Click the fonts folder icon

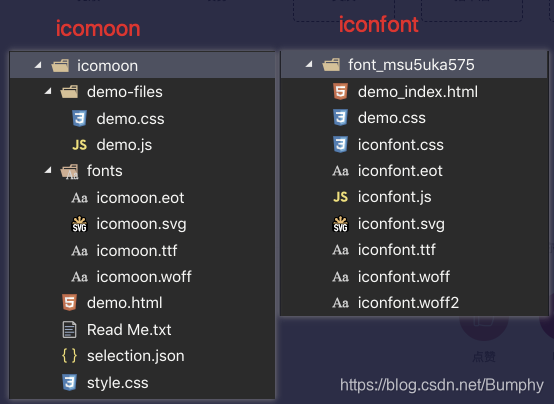pos(69,171)
